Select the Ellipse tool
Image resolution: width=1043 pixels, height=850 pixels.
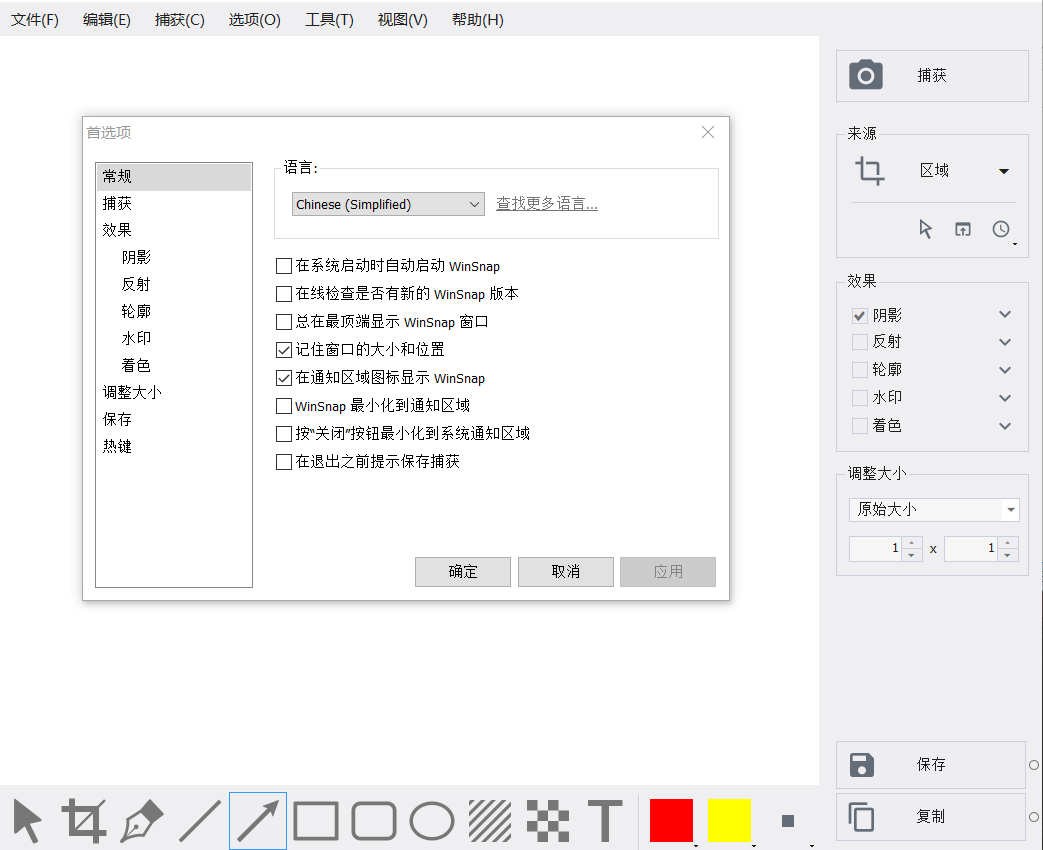coord(432,821)
